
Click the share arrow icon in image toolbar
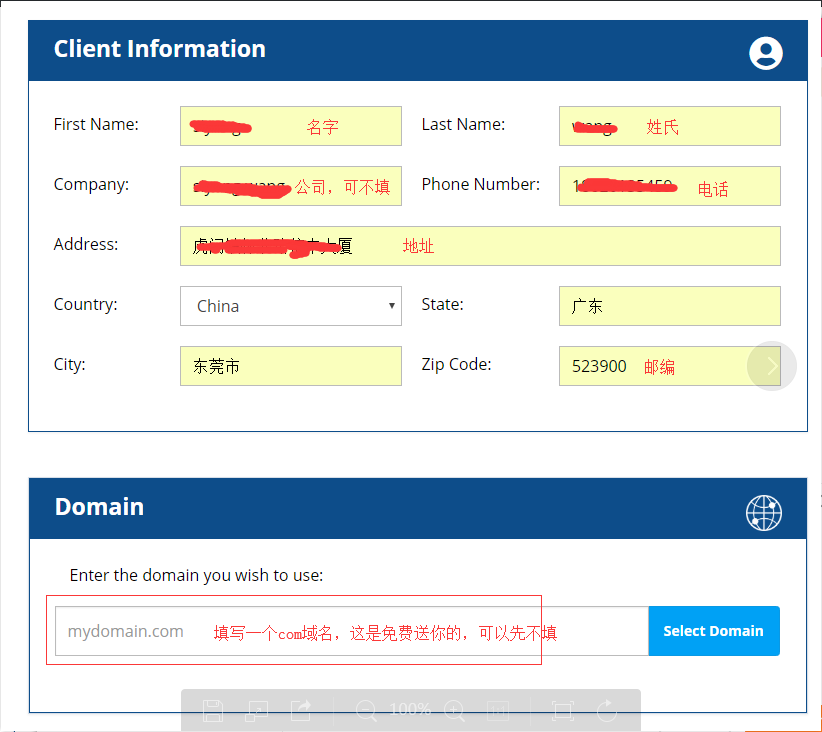click(x=301, y=711)
